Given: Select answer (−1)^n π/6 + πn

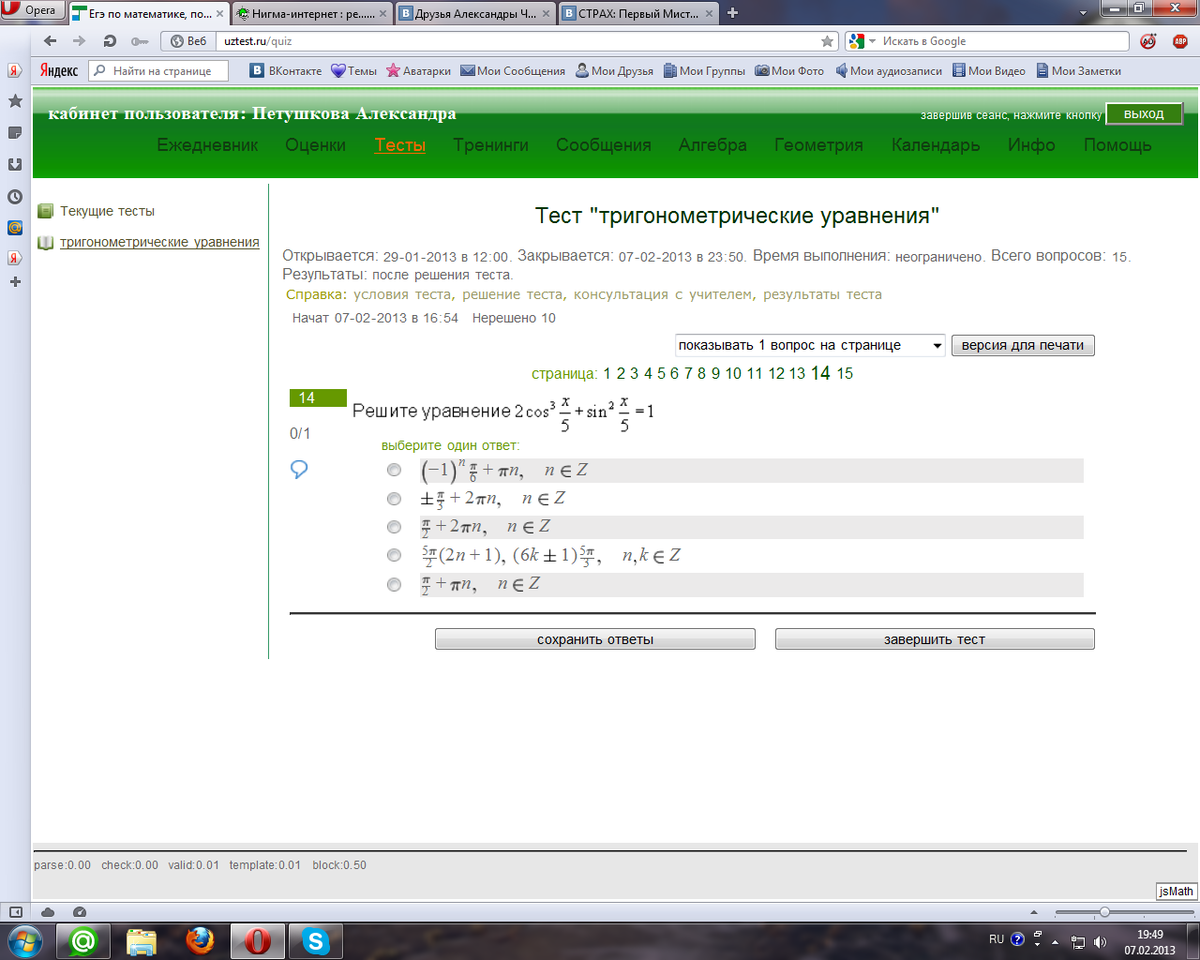Looking at the screenshot, I should click(395, 470).
